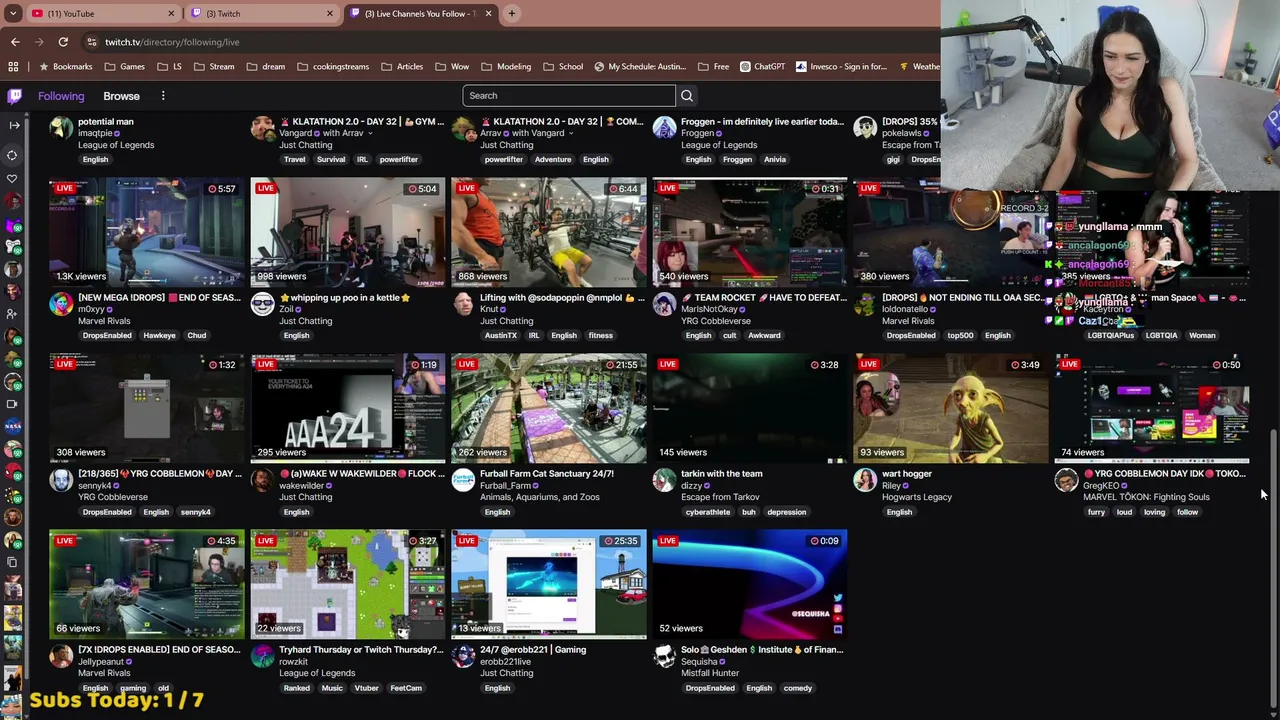Click the 'tarkin with the team' stream title
The height and width of the screenshot is (720, 1280).
[721, 474]
